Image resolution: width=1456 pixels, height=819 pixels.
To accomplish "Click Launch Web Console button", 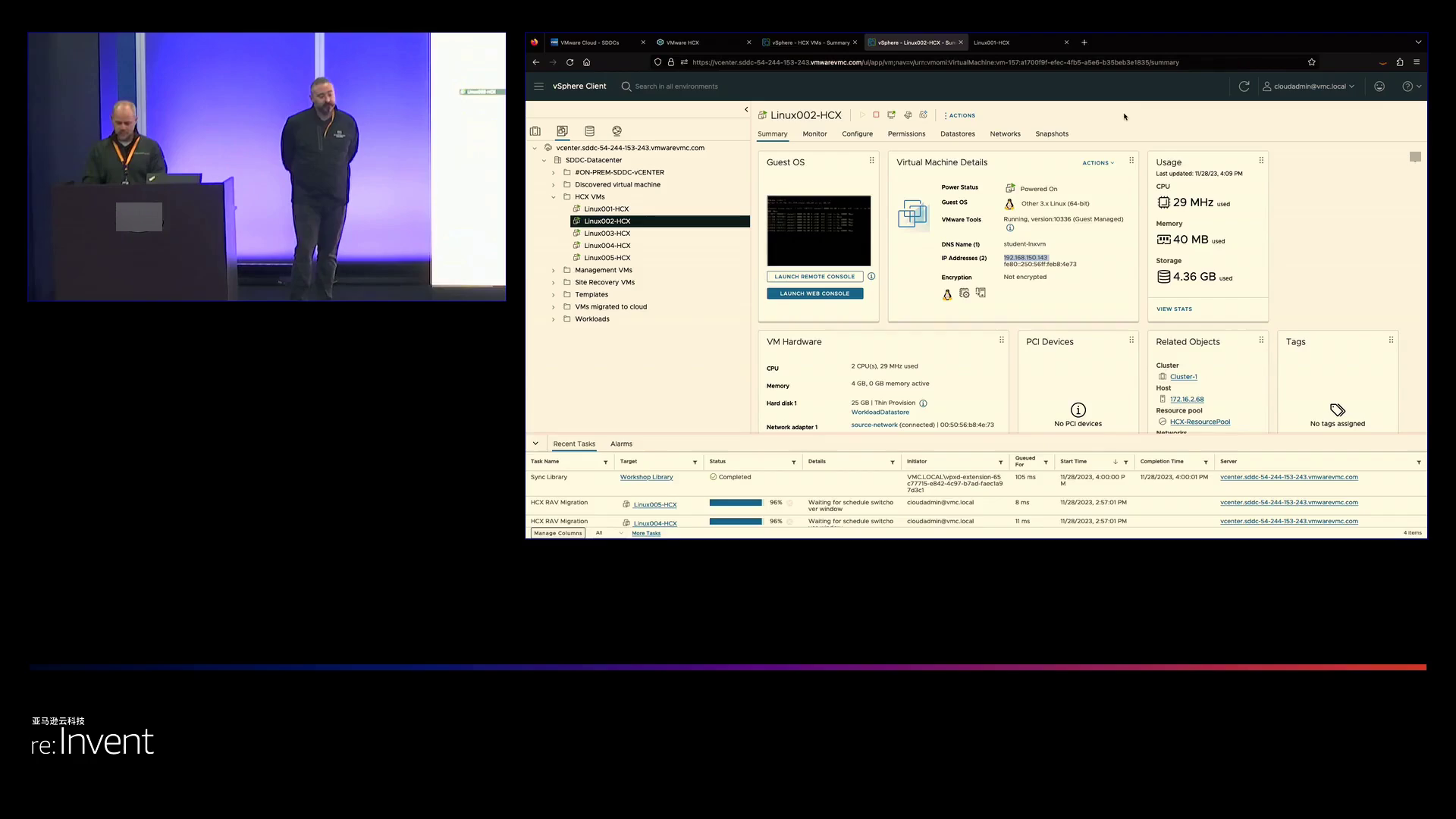I will pos(814,293).
